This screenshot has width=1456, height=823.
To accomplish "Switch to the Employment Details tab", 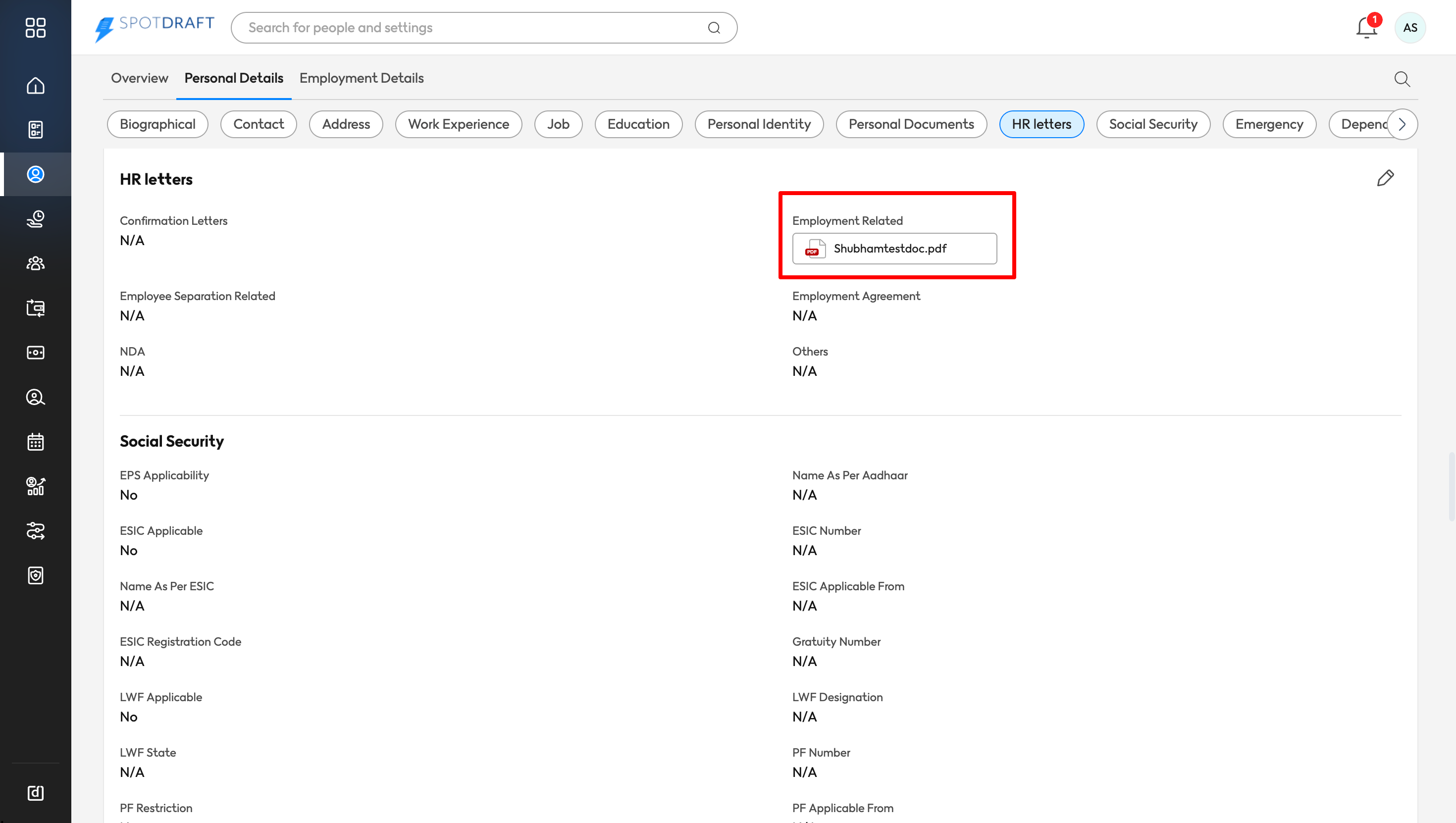I will coord(361,78).
